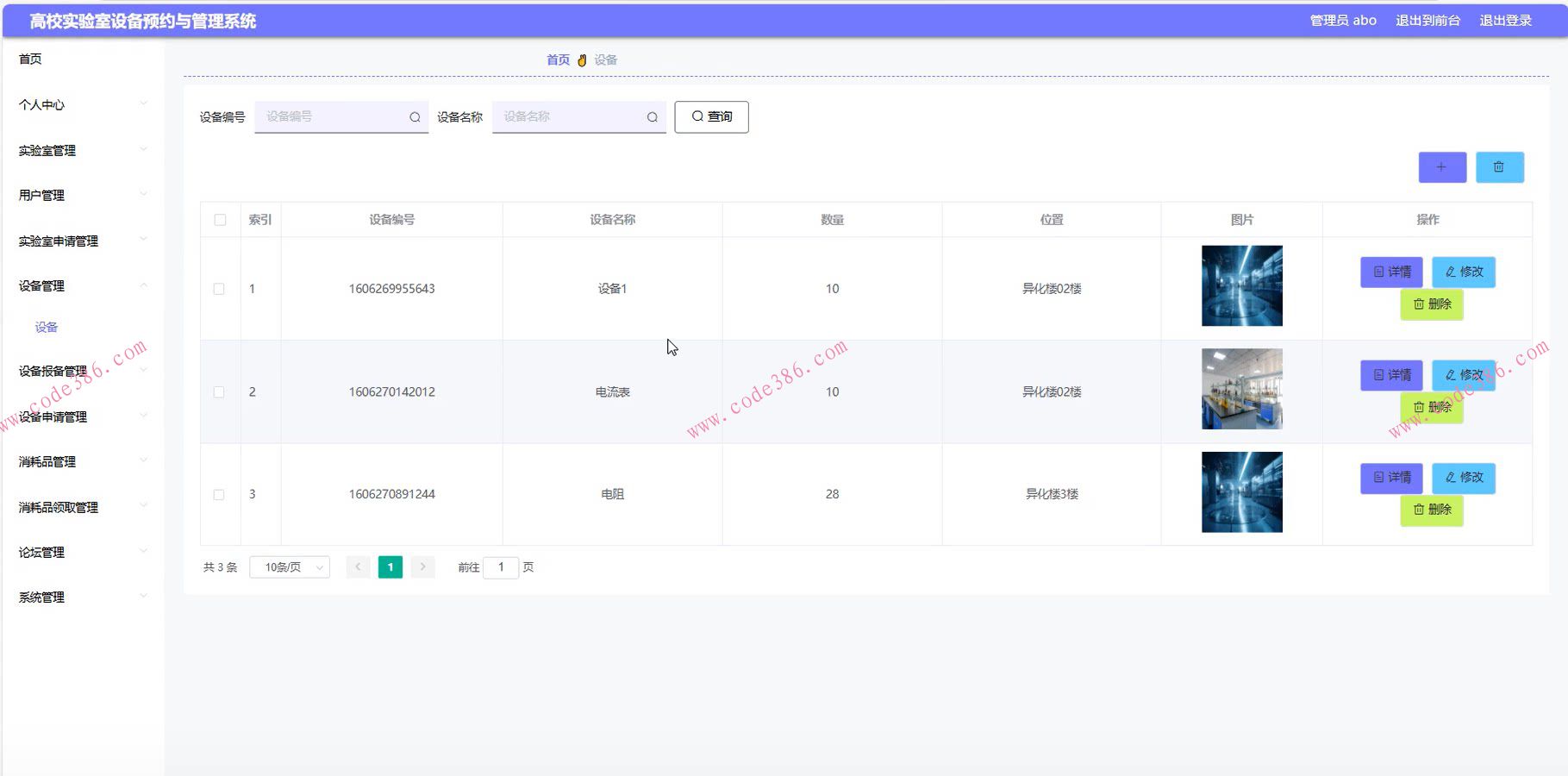Viewport: 1568px width, 776px height.
Task: Click the 设备名称 search input field
Action: coord(579,117)
